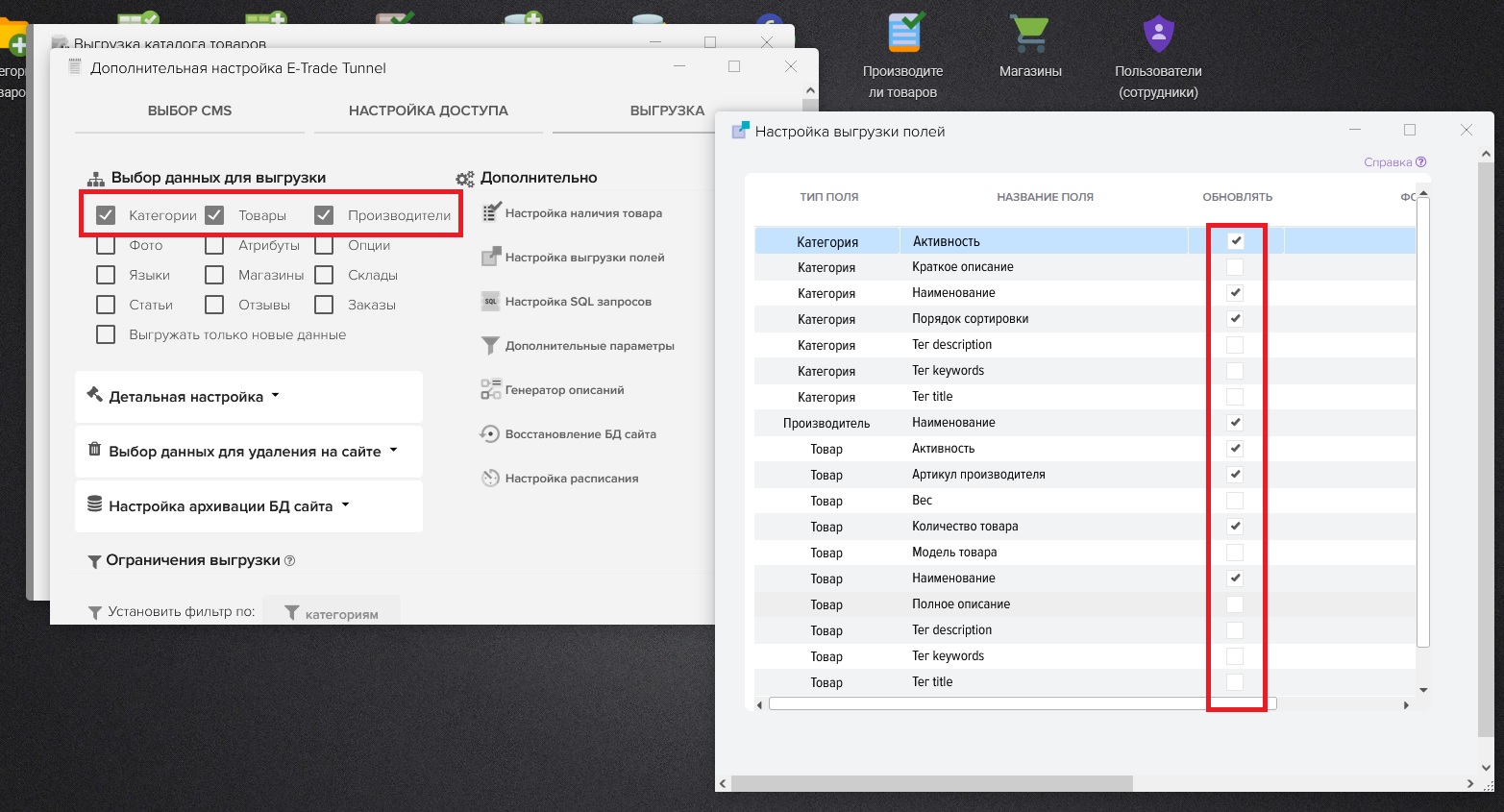Uncheck the Категории checkbox

pos(106,215)
